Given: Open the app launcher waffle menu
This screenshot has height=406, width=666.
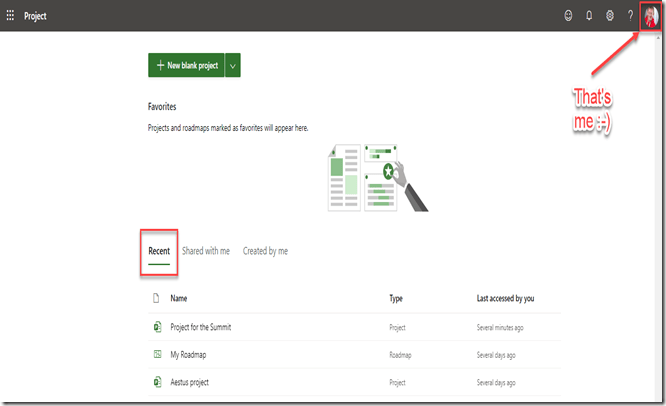Looking at the screenshot, I should tap(11, 16).
